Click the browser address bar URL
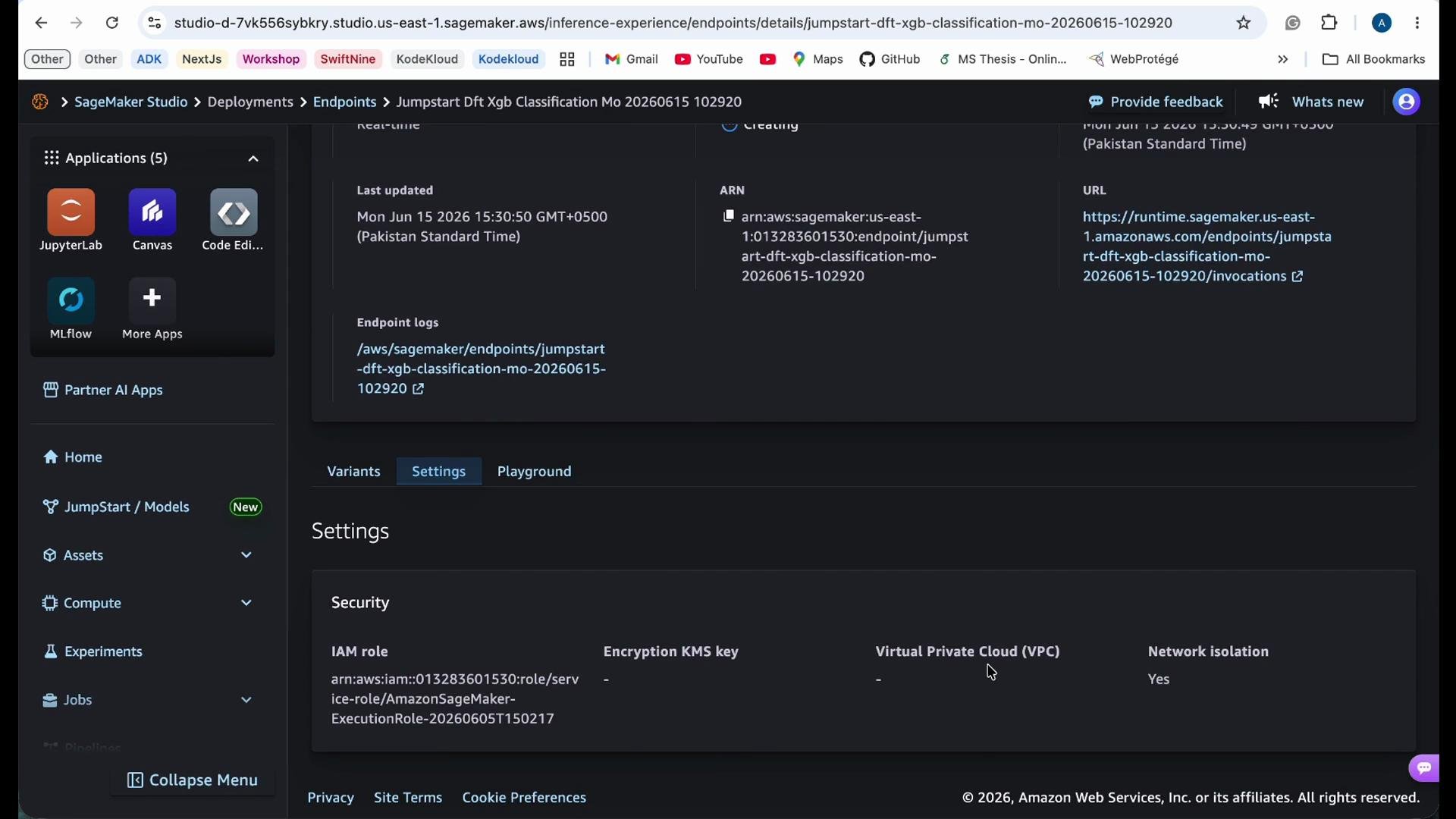The width and height of the screenshot is (1456, 819). (673, 24)
